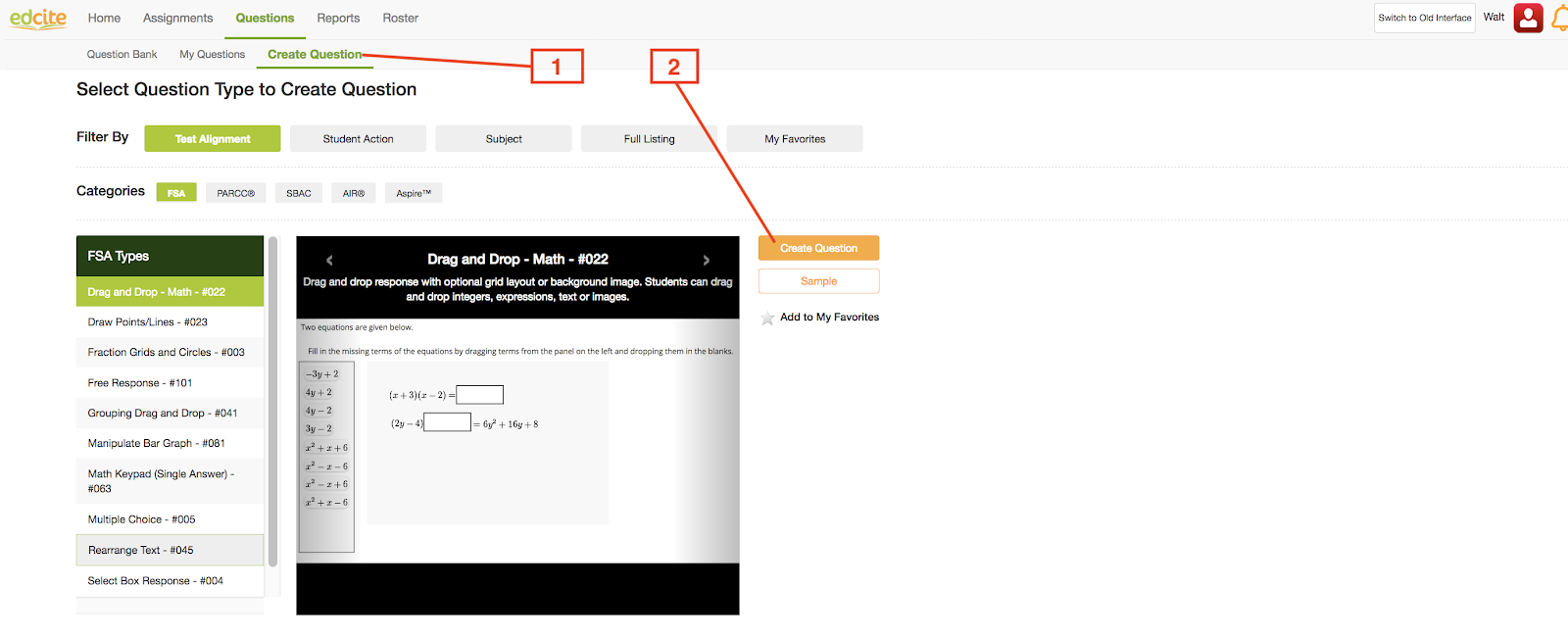The image size is (1568, 638).
Task: Filter by Test Alignment
Action: point(213,138)
